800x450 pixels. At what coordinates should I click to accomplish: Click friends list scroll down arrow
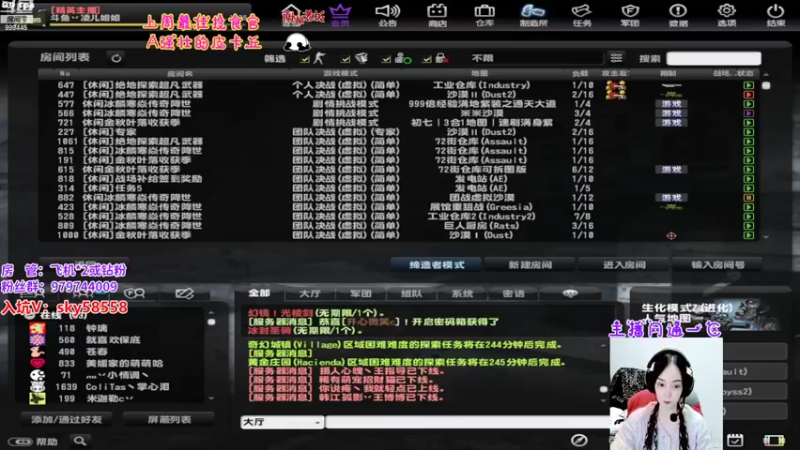click(x=211, y=398)
